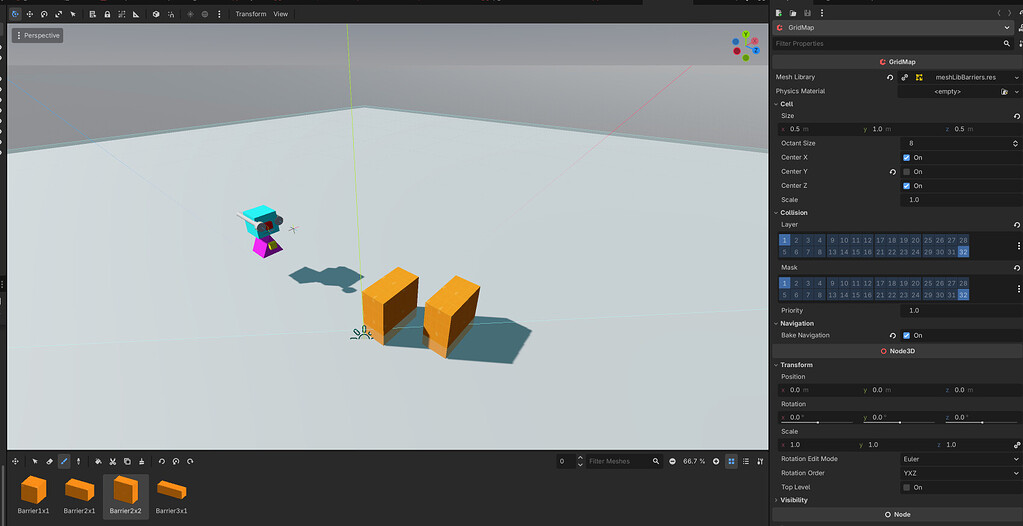Open the collision Mask options three-dot menu
This screenshot has height=526, width=1023.
(x=1018, y=289)
